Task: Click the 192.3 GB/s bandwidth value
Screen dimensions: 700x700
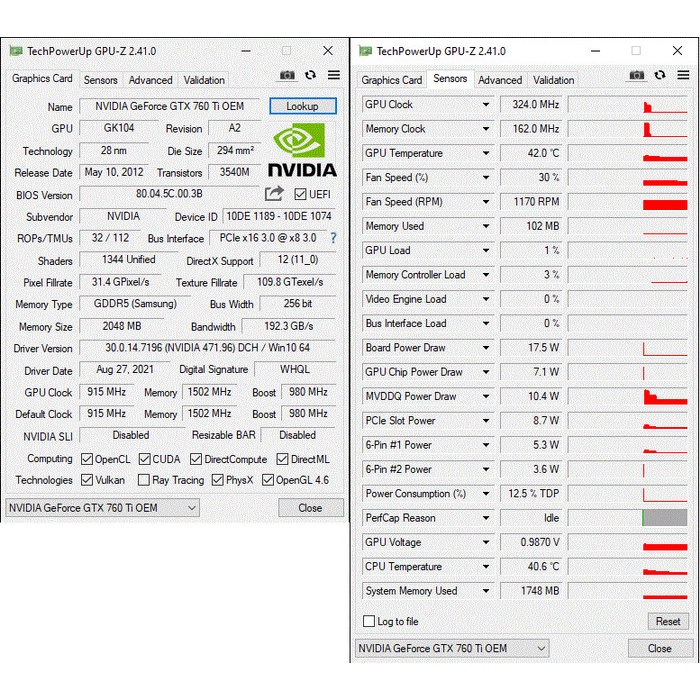Action: pyautogui.click(x=289, y=326)
